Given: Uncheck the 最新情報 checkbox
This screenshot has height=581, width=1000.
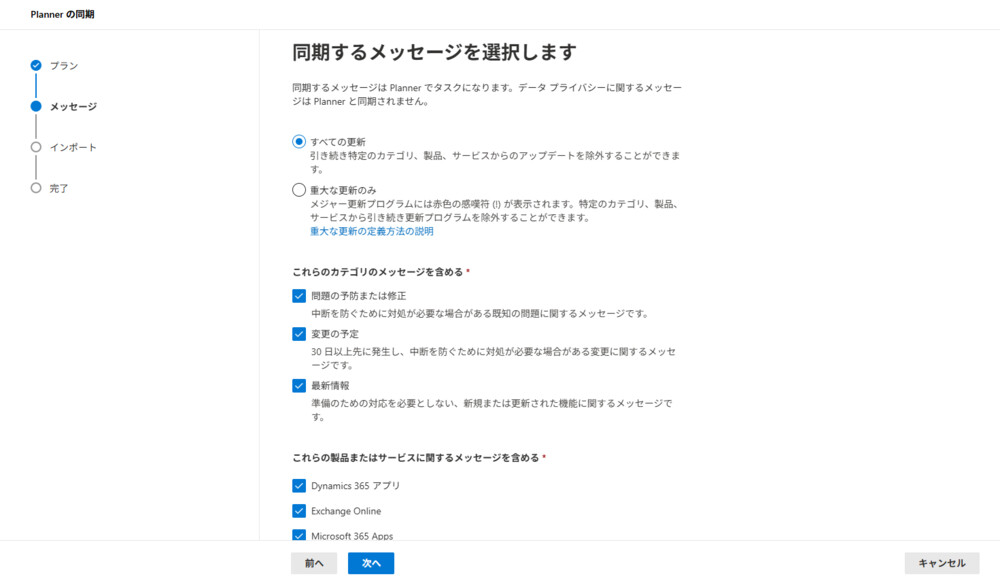Looking at the screenshot, I should pos(299,385).
